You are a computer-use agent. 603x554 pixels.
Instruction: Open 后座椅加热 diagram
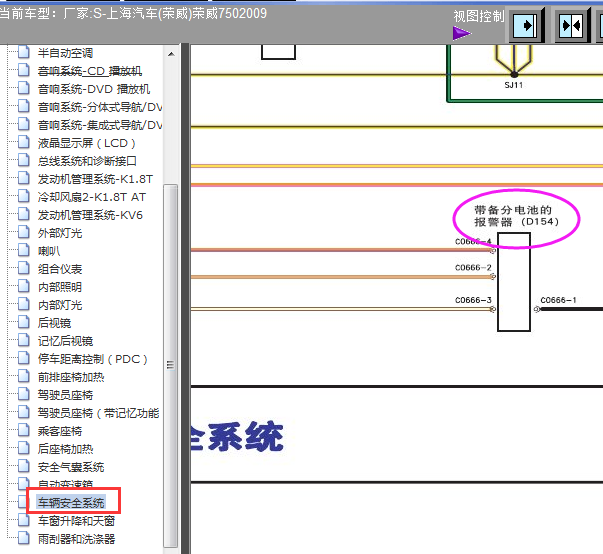[65, 449]
